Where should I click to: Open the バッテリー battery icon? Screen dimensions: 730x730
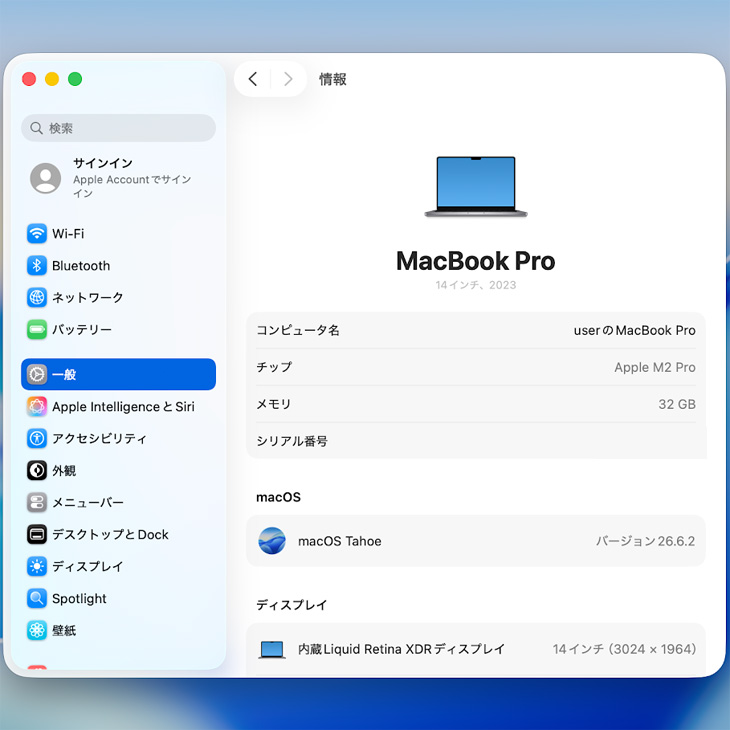click(37, 330)
